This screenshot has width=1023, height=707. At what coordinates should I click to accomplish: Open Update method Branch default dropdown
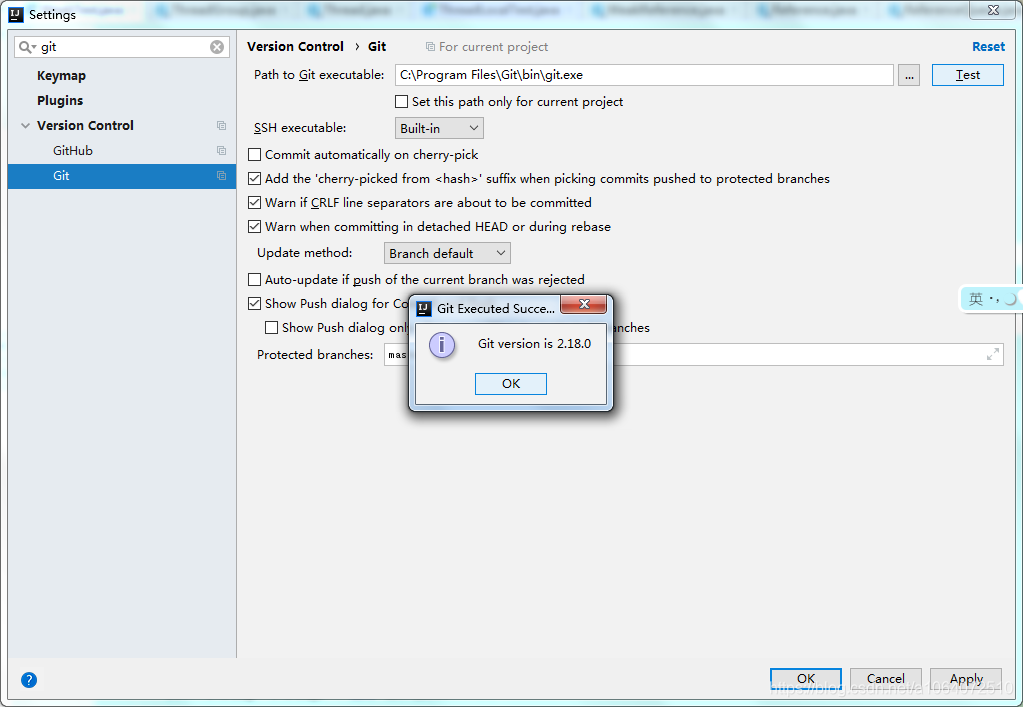(447, 253)
